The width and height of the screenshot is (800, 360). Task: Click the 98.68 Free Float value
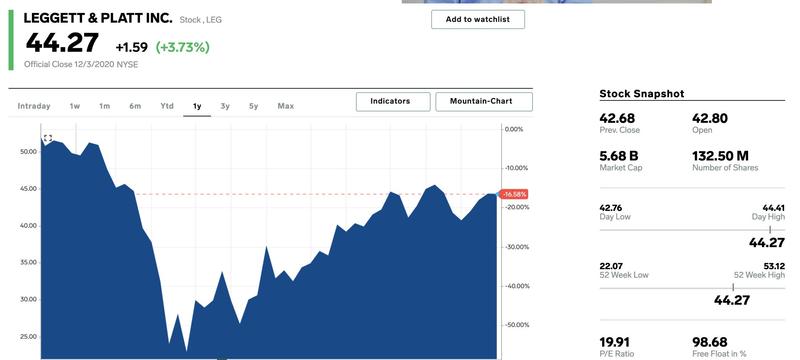[x=710, y=342]
